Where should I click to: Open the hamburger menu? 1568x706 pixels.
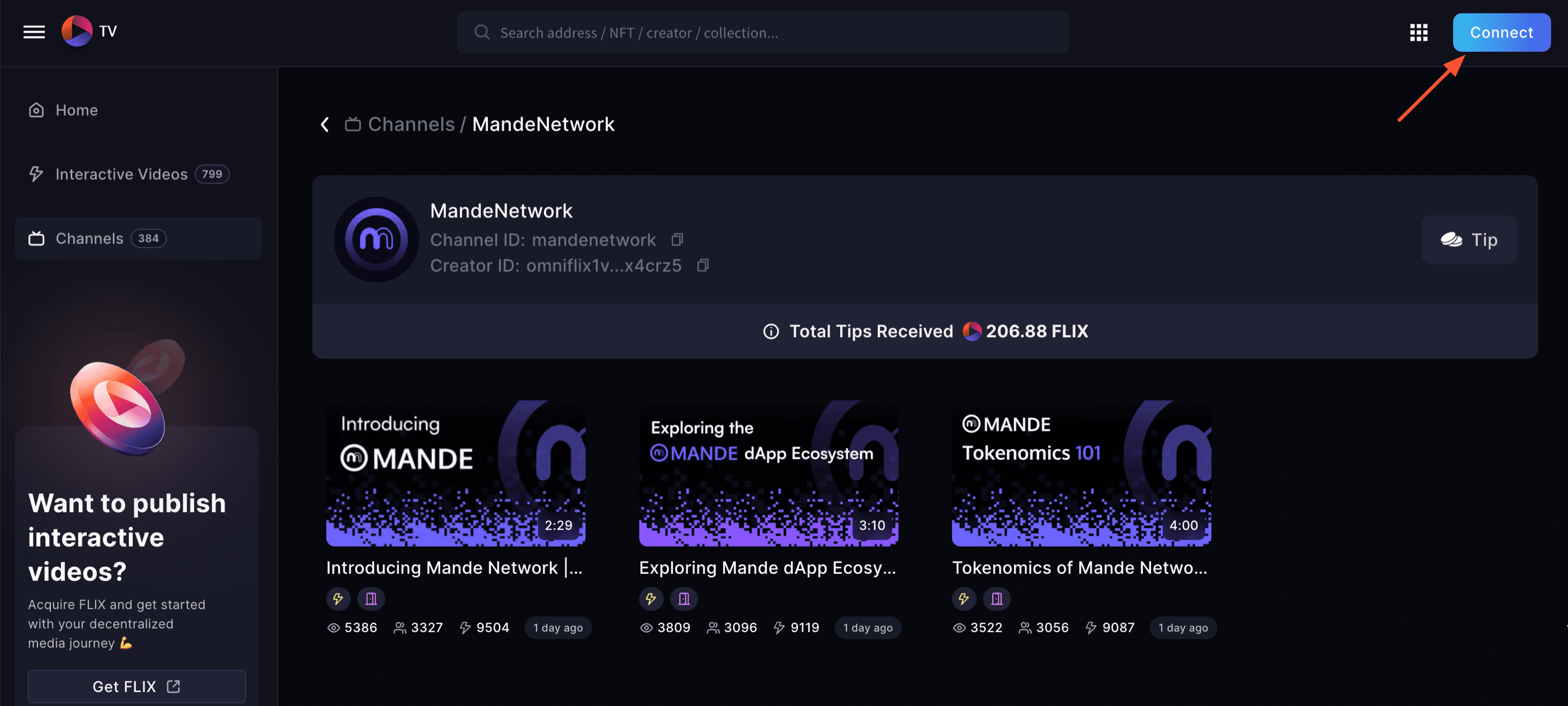[34, 32]
